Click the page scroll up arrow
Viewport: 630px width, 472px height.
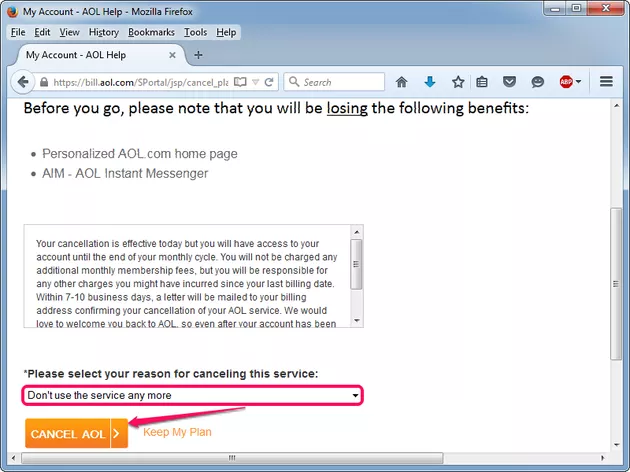click(616, 106)
